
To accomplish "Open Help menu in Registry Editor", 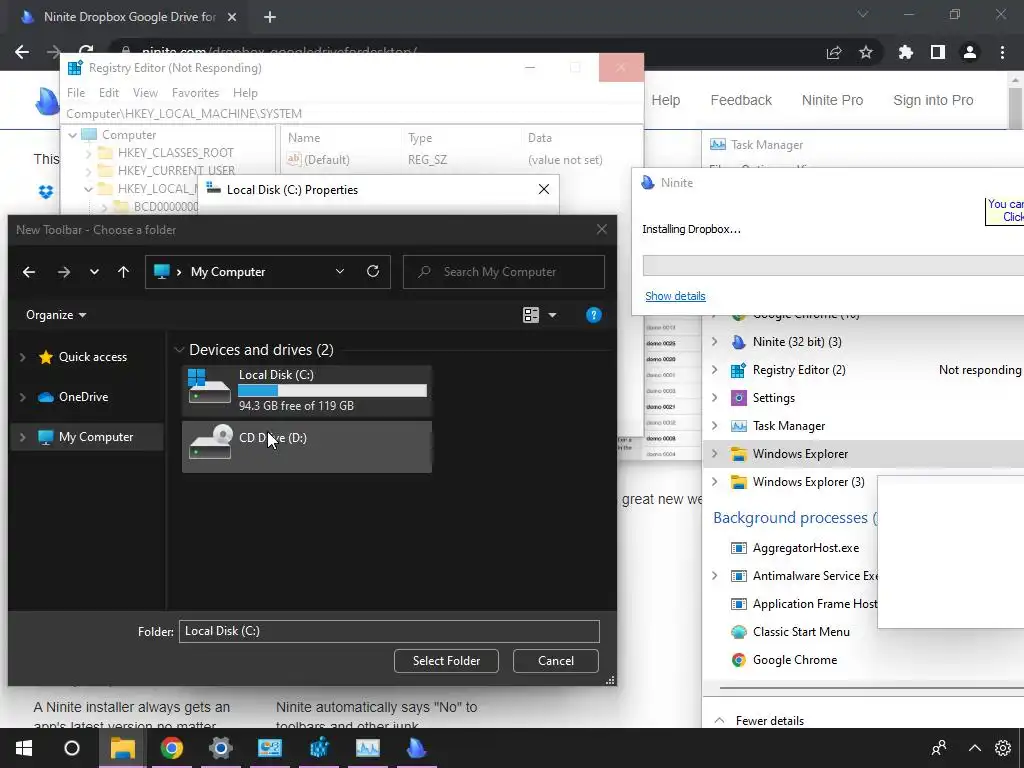I will [246, 93].
